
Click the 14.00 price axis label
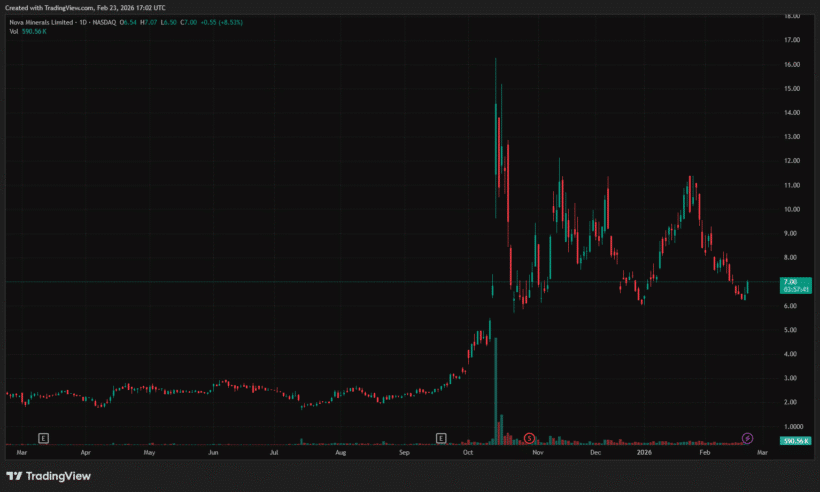[x=792, y=113]
